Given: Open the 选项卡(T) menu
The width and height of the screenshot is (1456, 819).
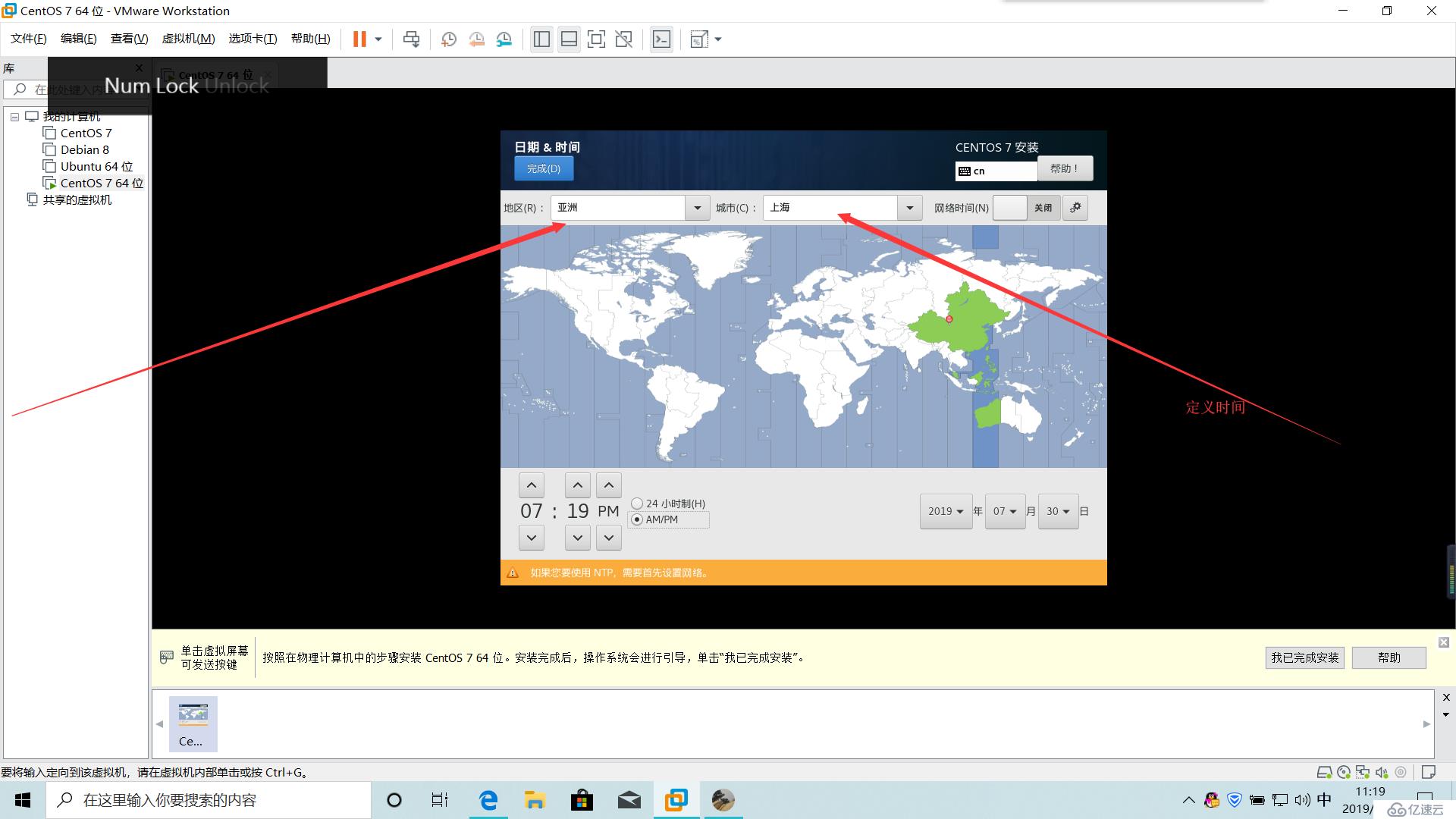Looking at the screenshot, I should tap(253, 39).
